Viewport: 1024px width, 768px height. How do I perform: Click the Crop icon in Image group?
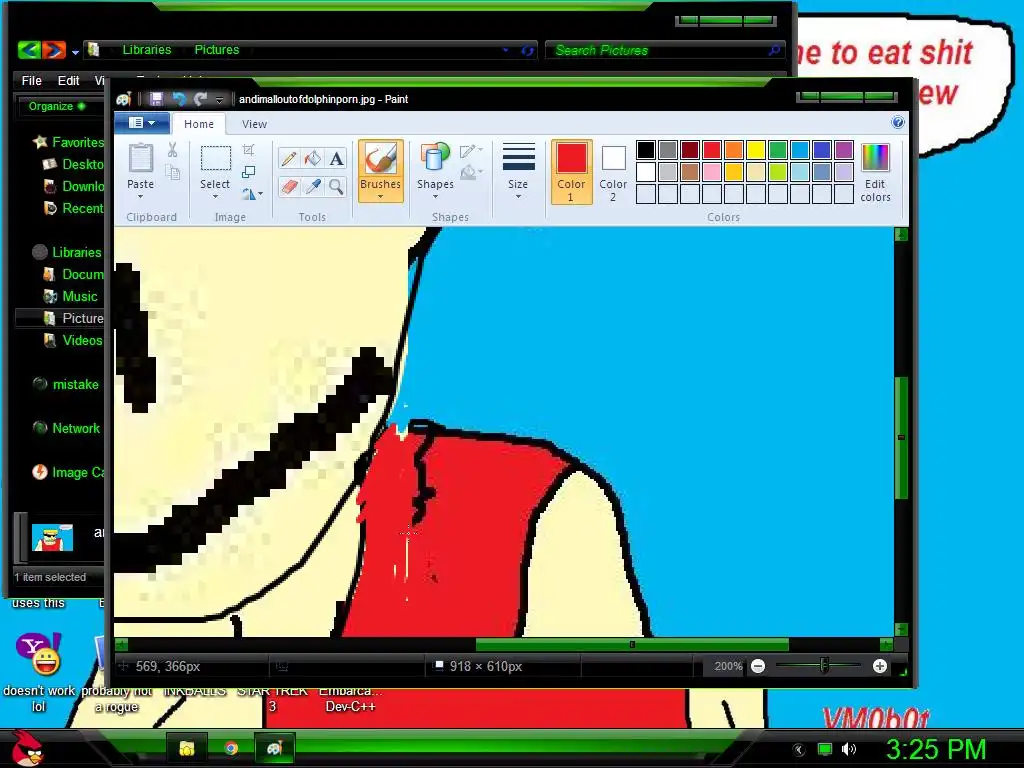click(248, 150)
